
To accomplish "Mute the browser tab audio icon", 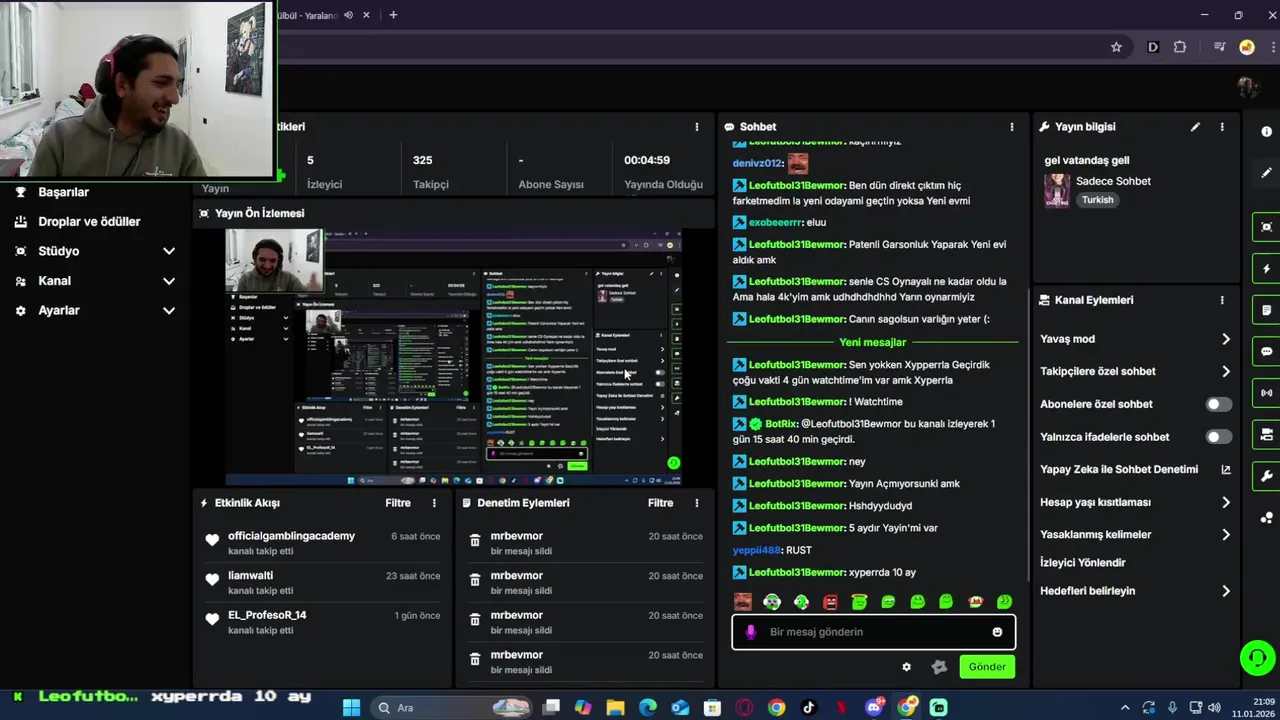I will pyautogui.click(x=348, y=15).
